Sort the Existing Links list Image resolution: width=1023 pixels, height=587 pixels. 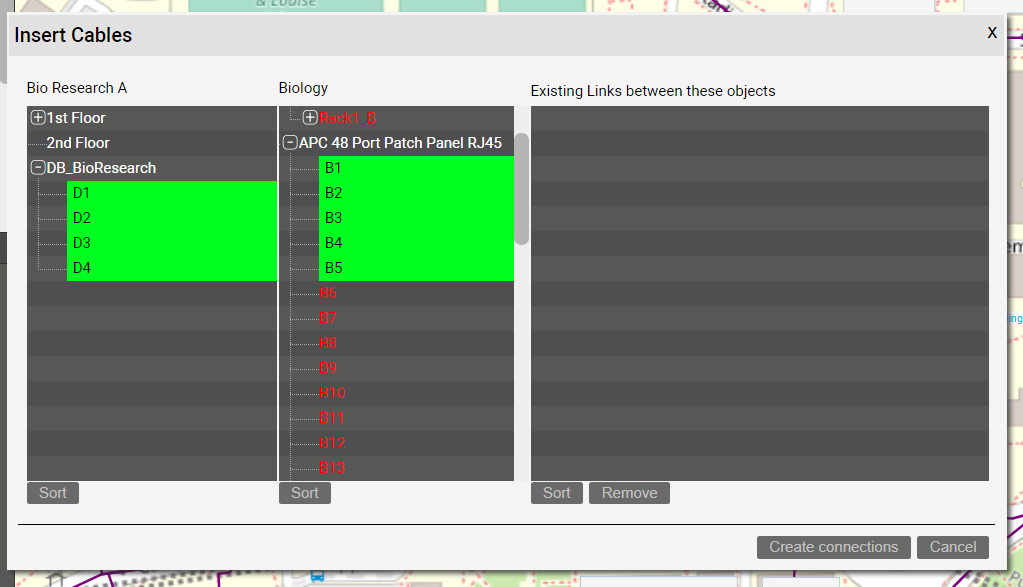click(557, 493)
